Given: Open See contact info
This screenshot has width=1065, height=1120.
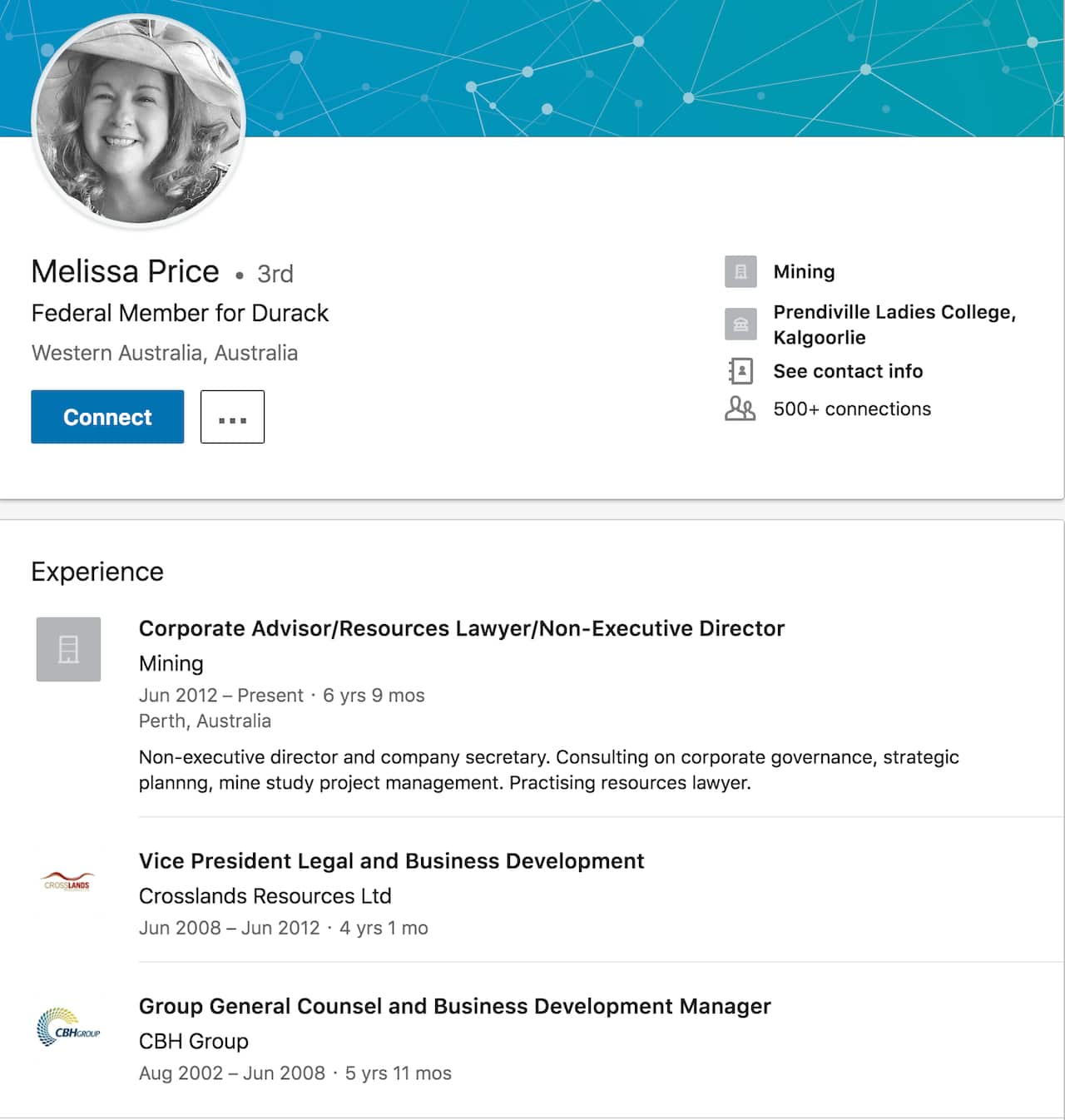Looking at the screenshot, I should 848,372.
